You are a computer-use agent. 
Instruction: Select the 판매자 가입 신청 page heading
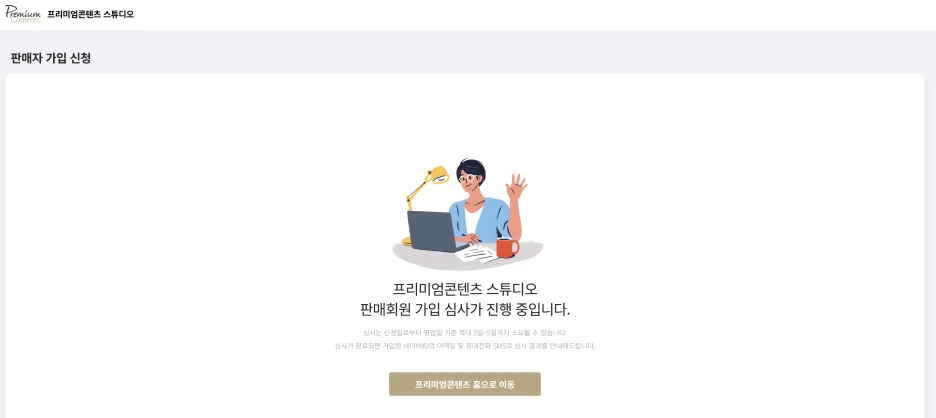(51, 59)
